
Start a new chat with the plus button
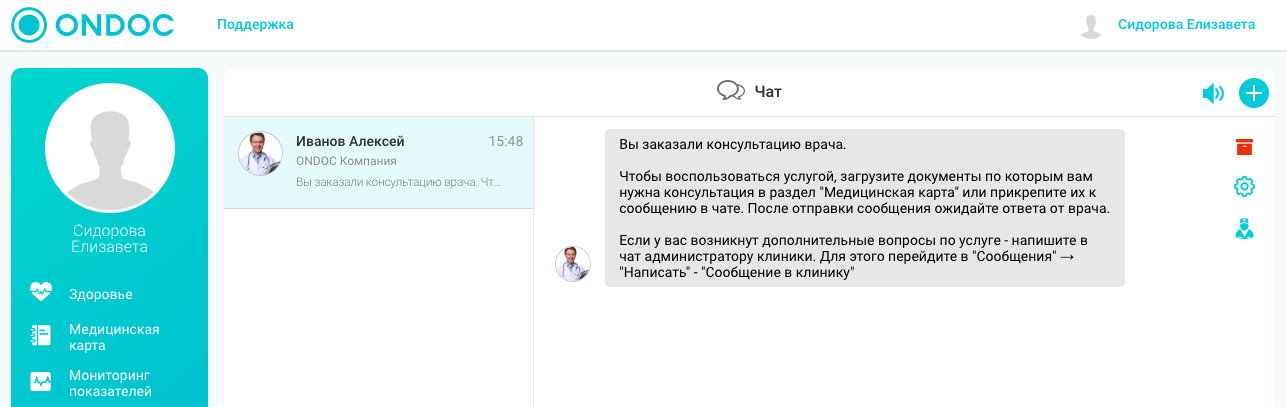click(1254, 93)
